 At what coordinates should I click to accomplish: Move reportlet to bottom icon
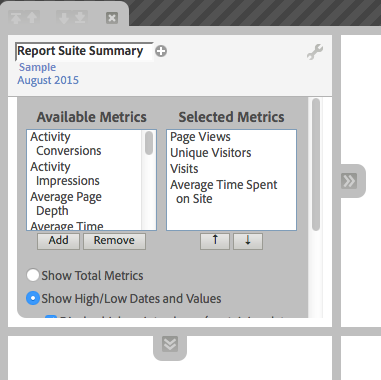pos(80,17)
